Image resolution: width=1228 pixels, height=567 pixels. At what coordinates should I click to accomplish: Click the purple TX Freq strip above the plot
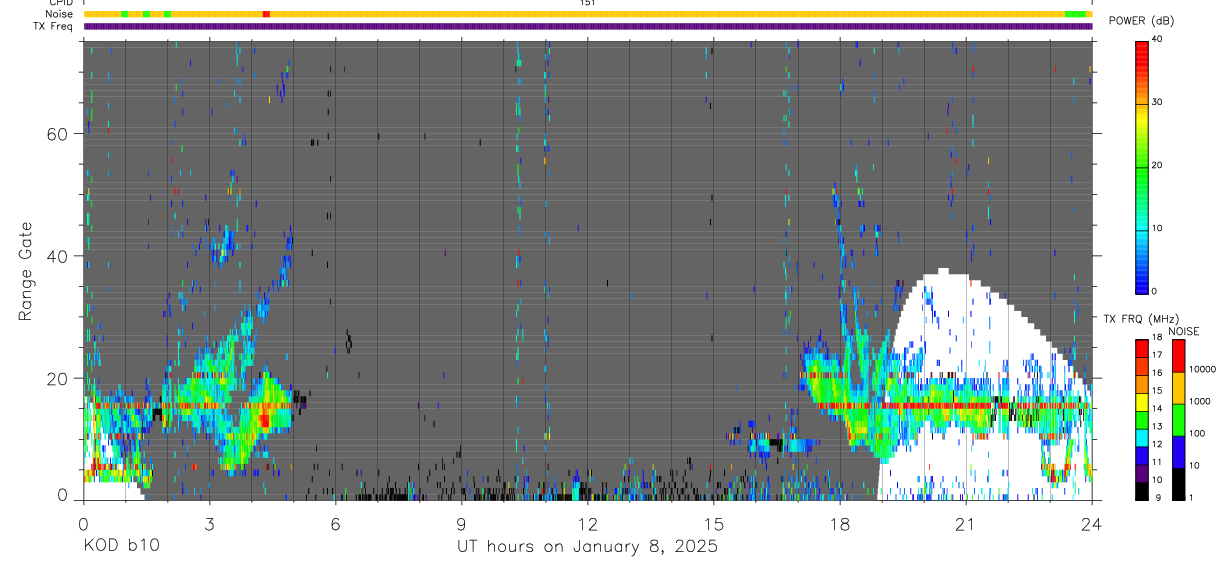pos(588,26)
